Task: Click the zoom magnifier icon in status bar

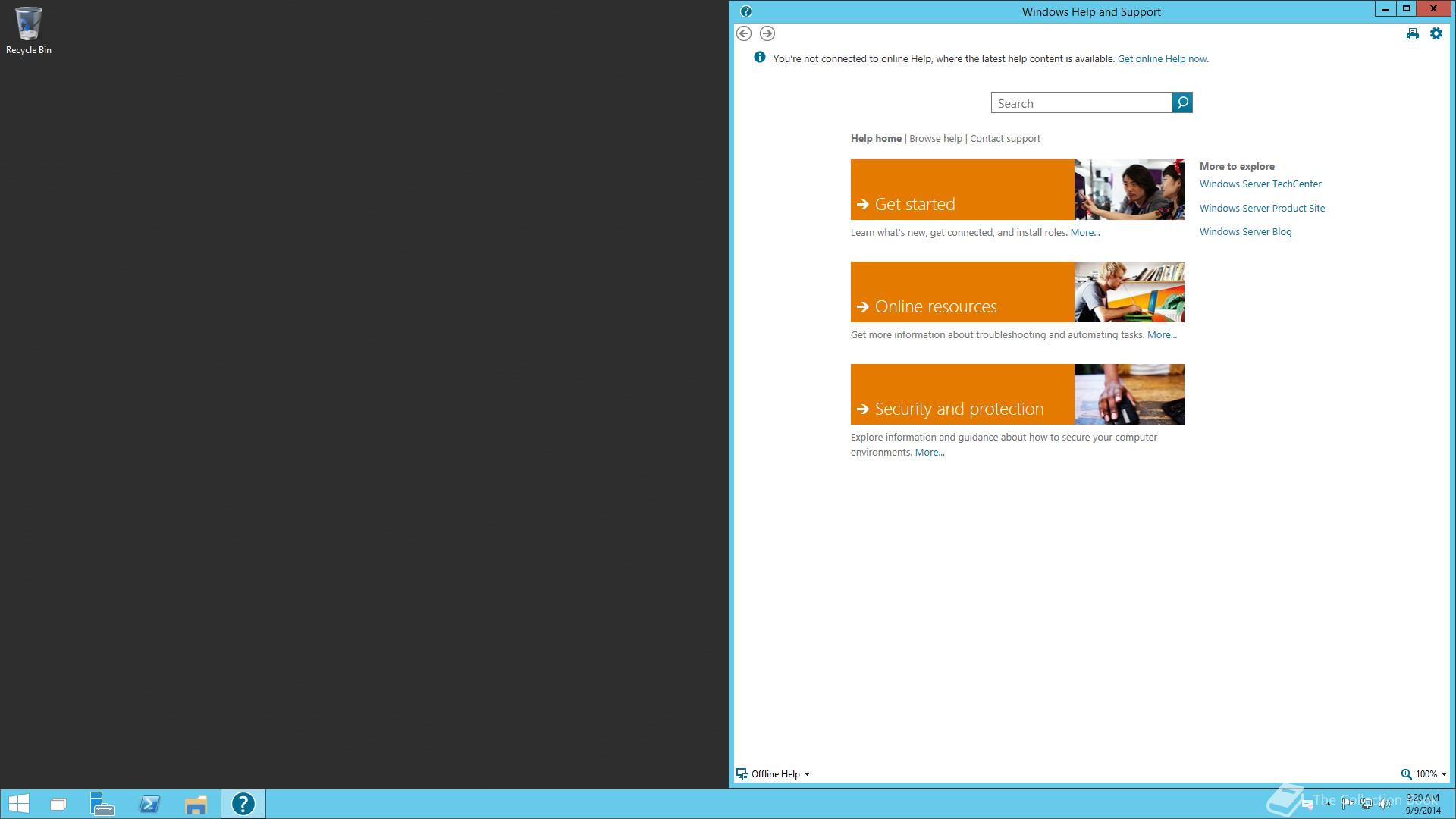Action: tap(1406, 774)
